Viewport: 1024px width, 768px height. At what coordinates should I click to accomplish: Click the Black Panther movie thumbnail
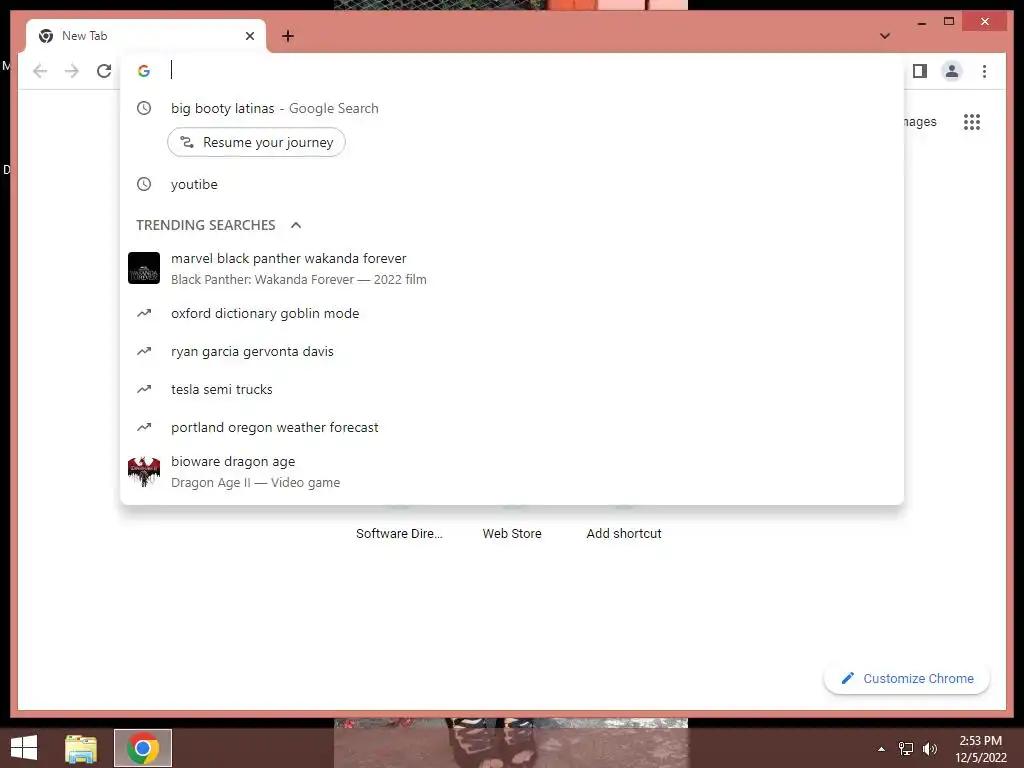coord(144,268)
